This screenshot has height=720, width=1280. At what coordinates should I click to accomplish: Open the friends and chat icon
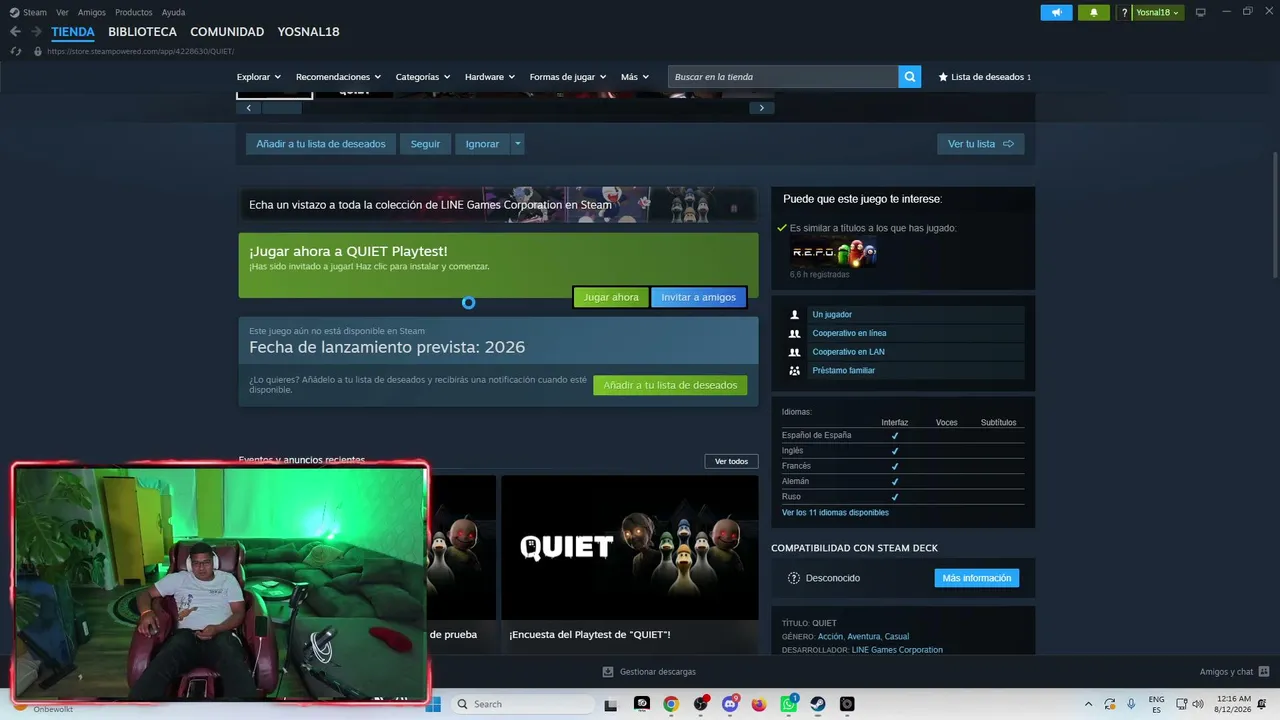pyautogui.click(x=1264, y=672)
